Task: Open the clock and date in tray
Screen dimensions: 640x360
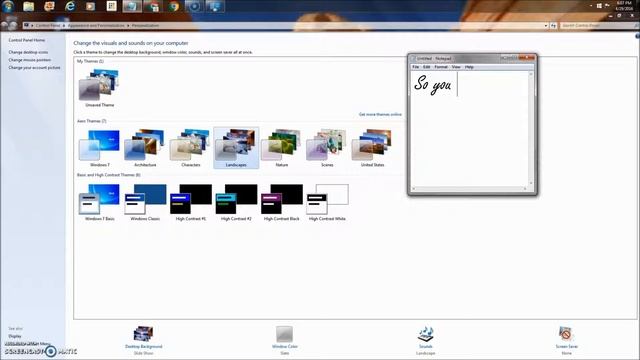Action: [624, 6]
